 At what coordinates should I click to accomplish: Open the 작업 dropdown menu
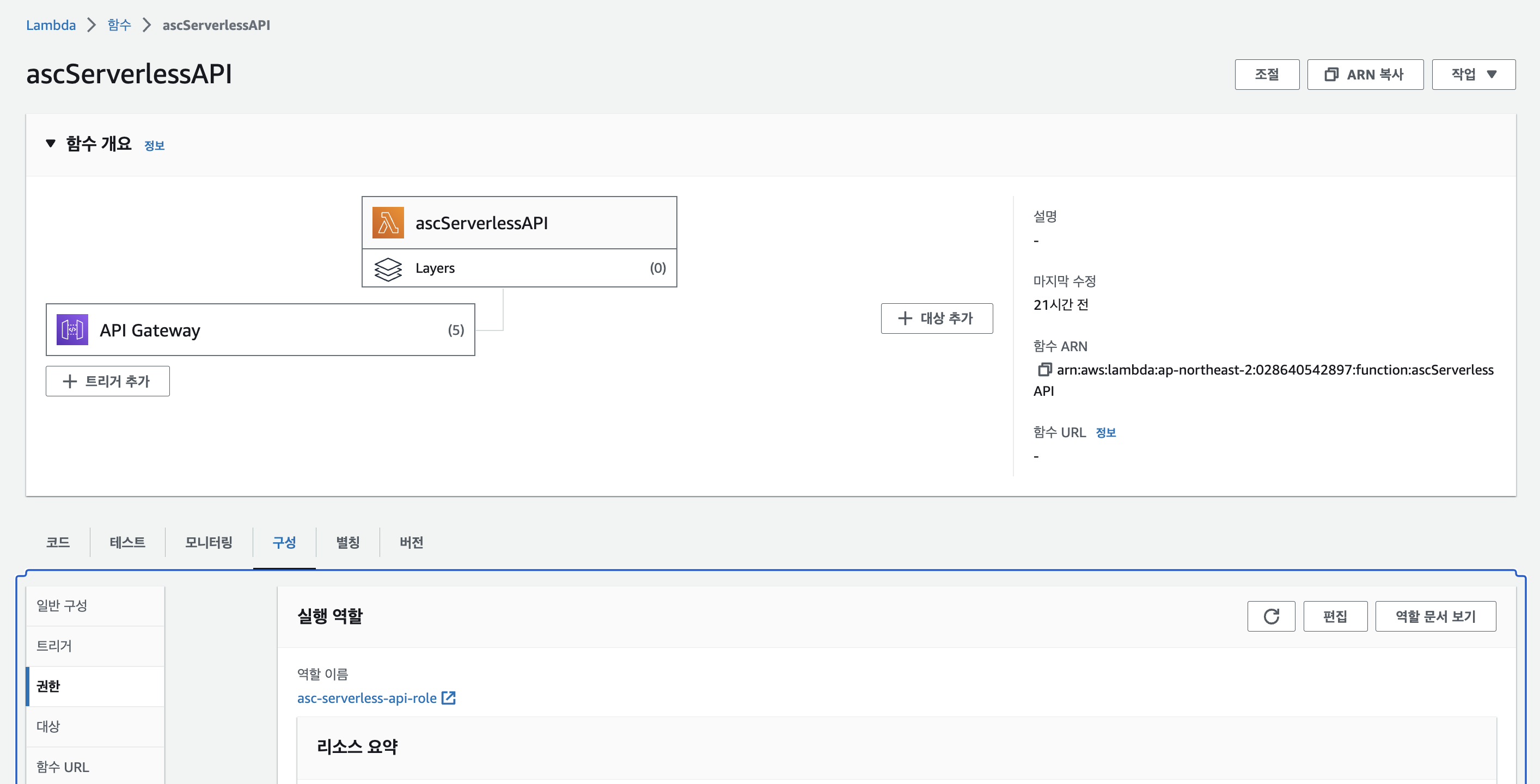(x=1473, y=75)
